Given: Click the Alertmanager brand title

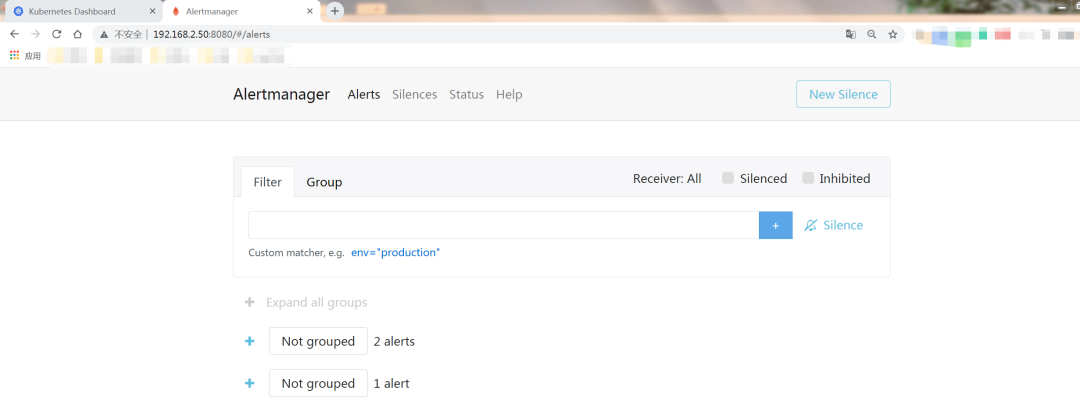Looking at the screenshot, I should click(281, 94).
